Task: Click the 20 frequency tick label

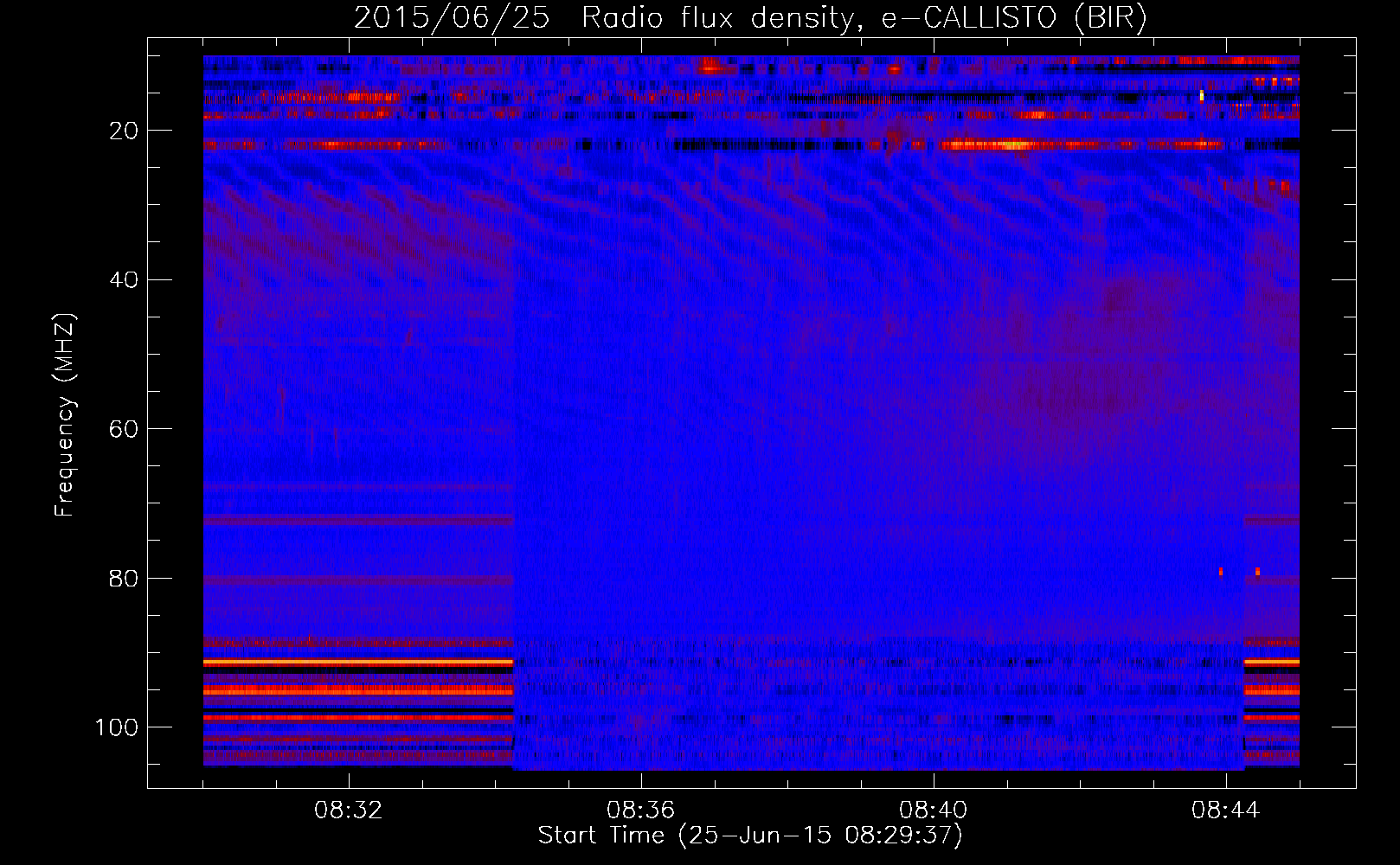Action: coord(124,131)
